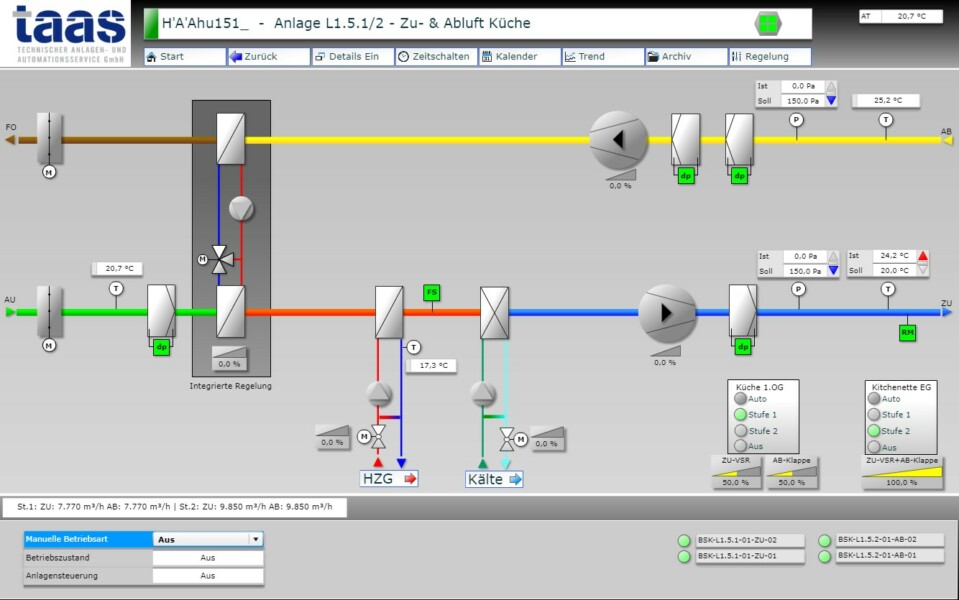Open the Kalender view
Viewport: 959px width, 600px height.
click(520, 56)
